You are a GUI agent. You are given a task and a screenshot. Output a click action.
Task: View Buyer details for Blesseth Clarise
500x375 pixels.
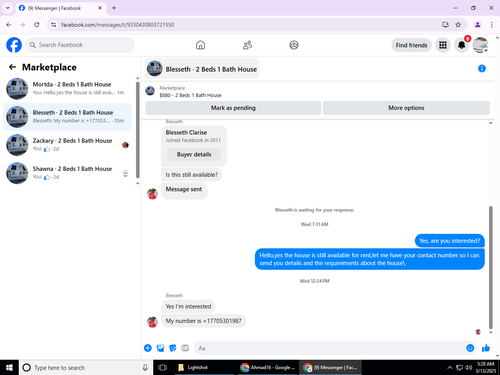pyautogui.click(x=194, y=154)
